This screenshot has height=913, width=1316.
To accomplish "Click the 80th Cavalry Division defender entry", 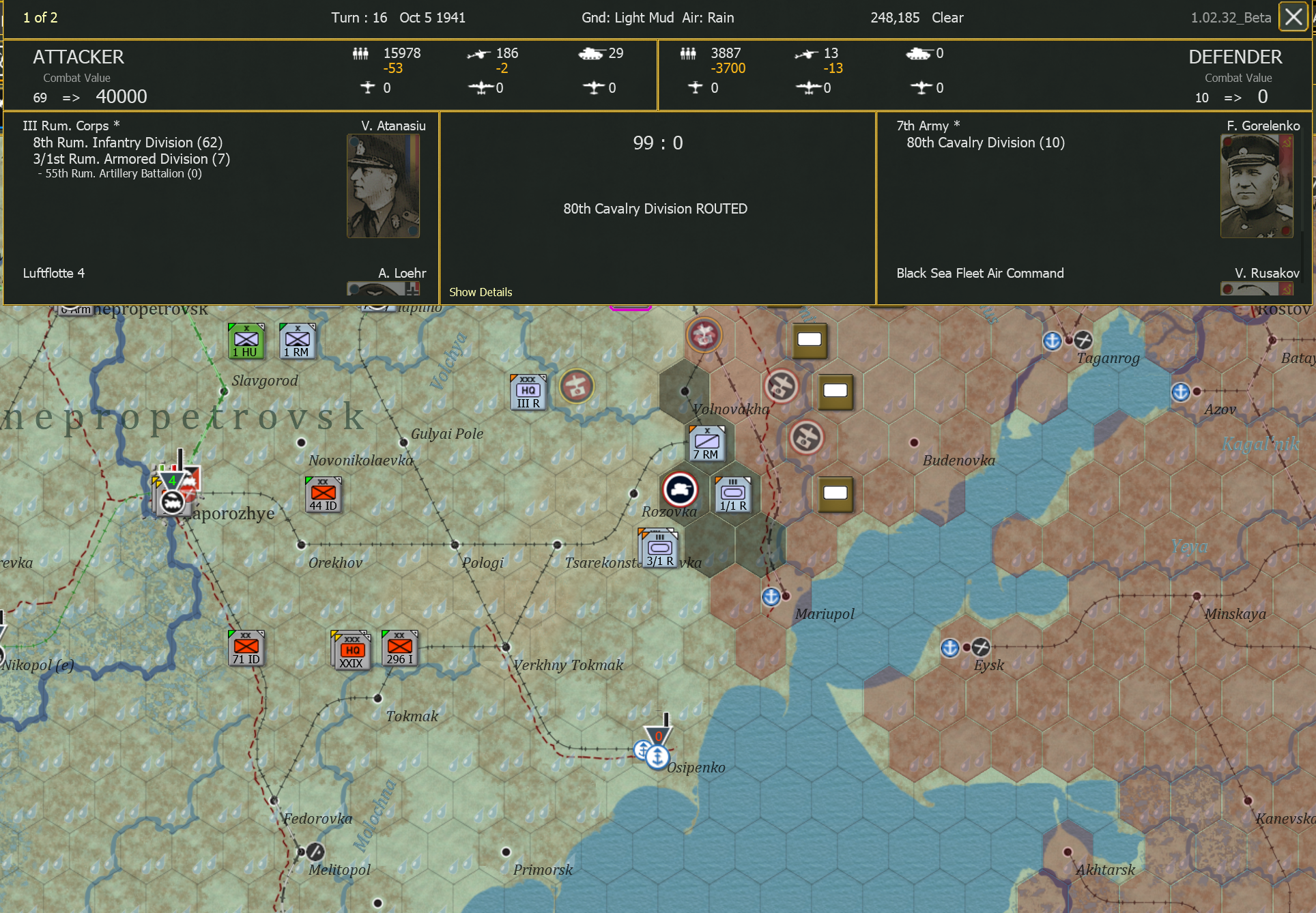I will click(986, 143).
